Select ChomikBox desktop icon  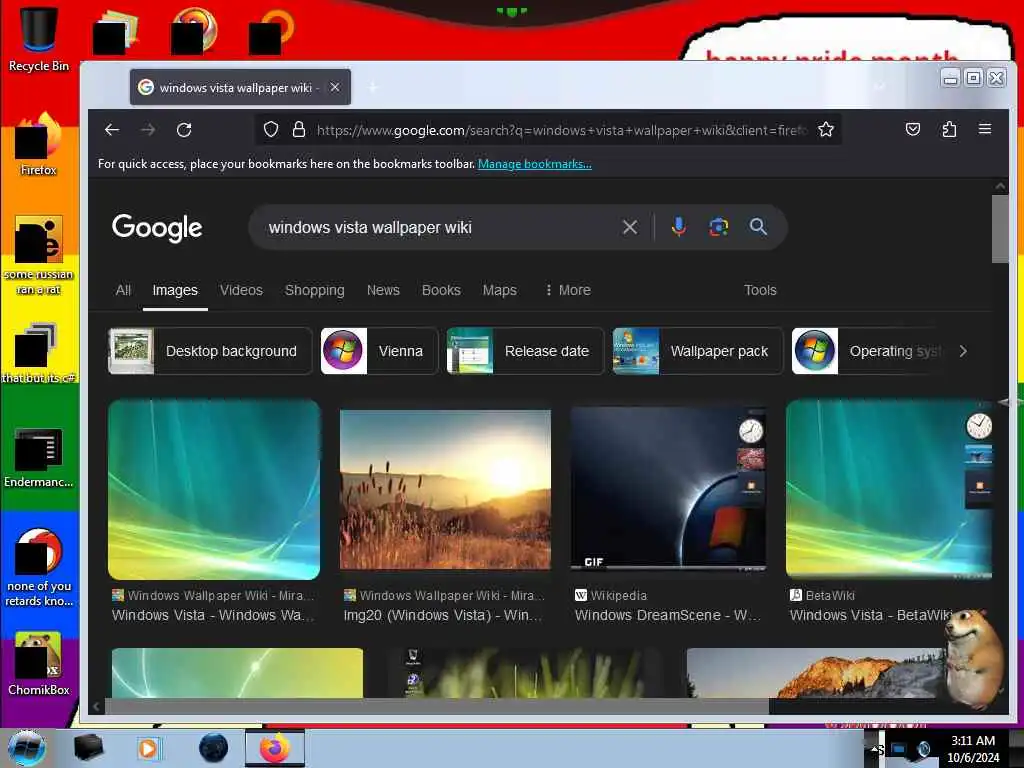pyautogui.click(x=39, y=664)
